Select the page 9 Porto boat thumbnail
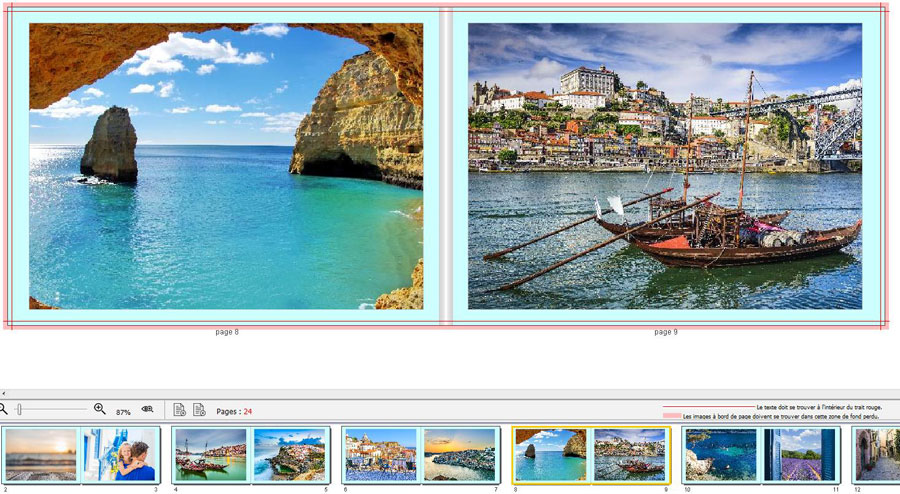Screen dimensions: 900x494 tap(630, 455)
